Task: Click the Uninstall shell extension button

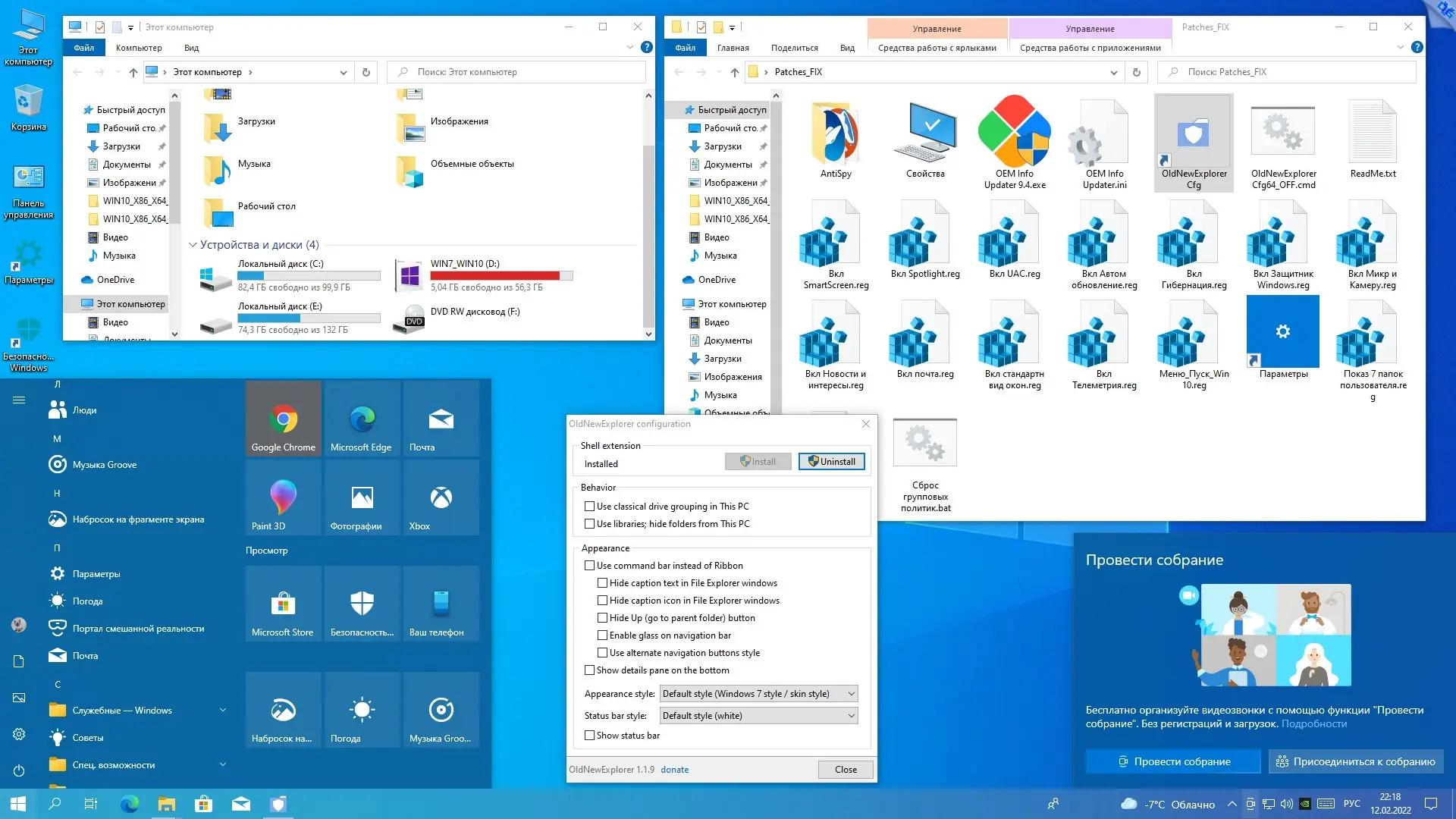Action: [831, 462]
